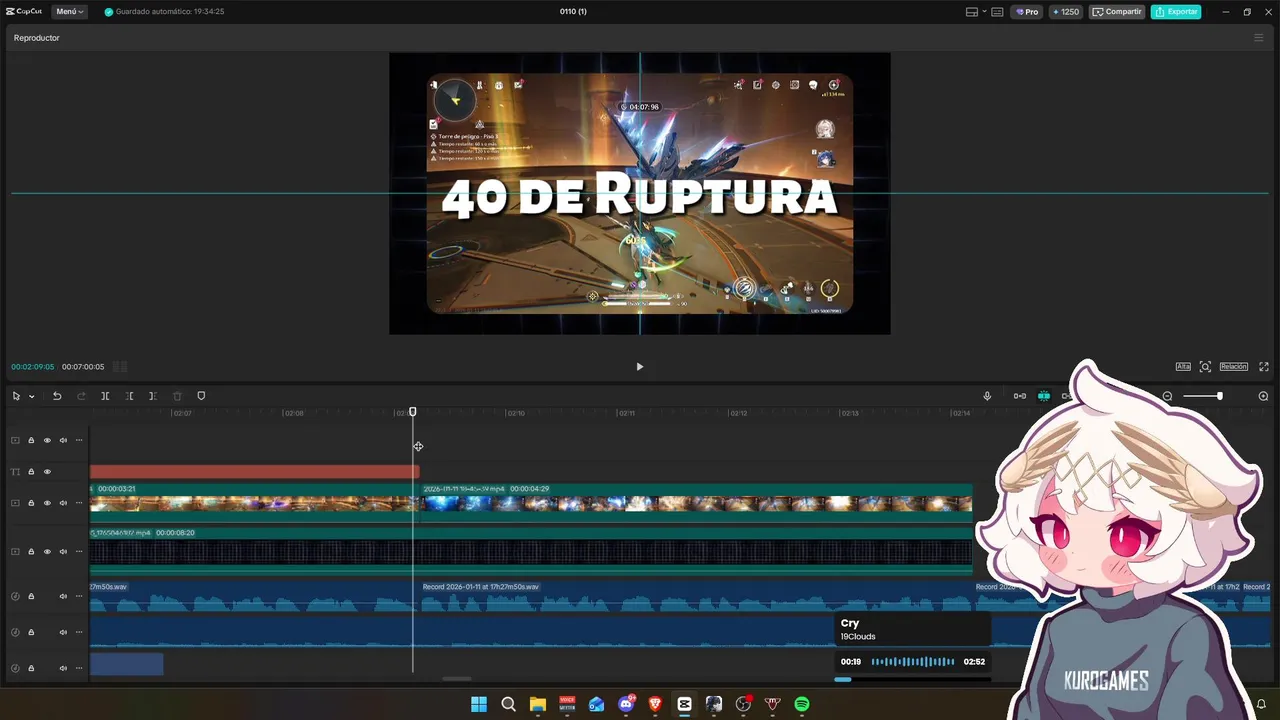Play the preview in Reproductor
Screen dimensions: 1280x720
point(640,367)
